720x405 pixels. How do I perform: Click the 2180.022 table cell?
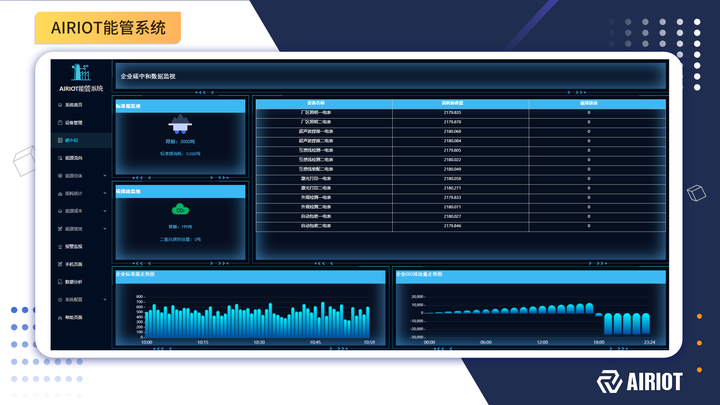(x=452, y=160)
